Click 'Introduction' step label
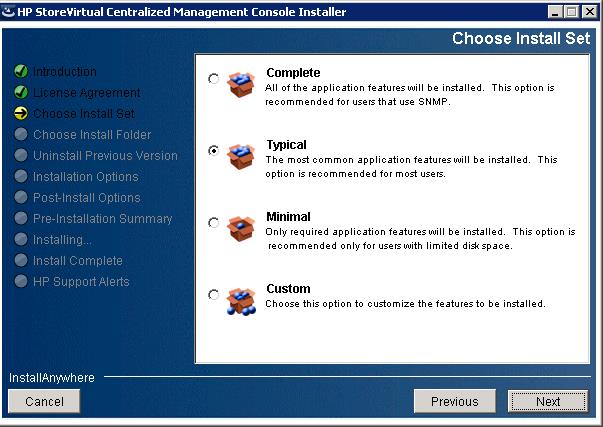Viewport: 603px width, 427px height. click(x=65, y=72)
